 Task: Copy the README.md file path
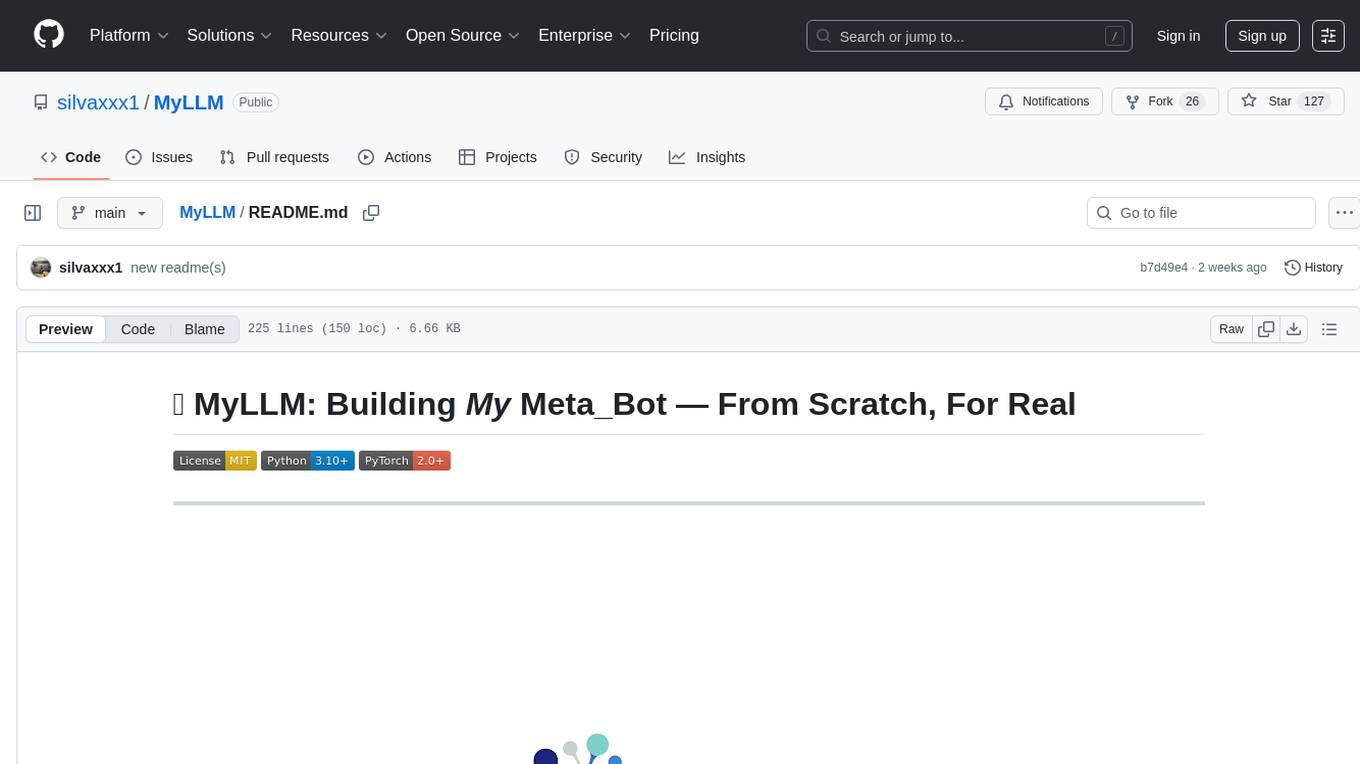coord(371,213)
